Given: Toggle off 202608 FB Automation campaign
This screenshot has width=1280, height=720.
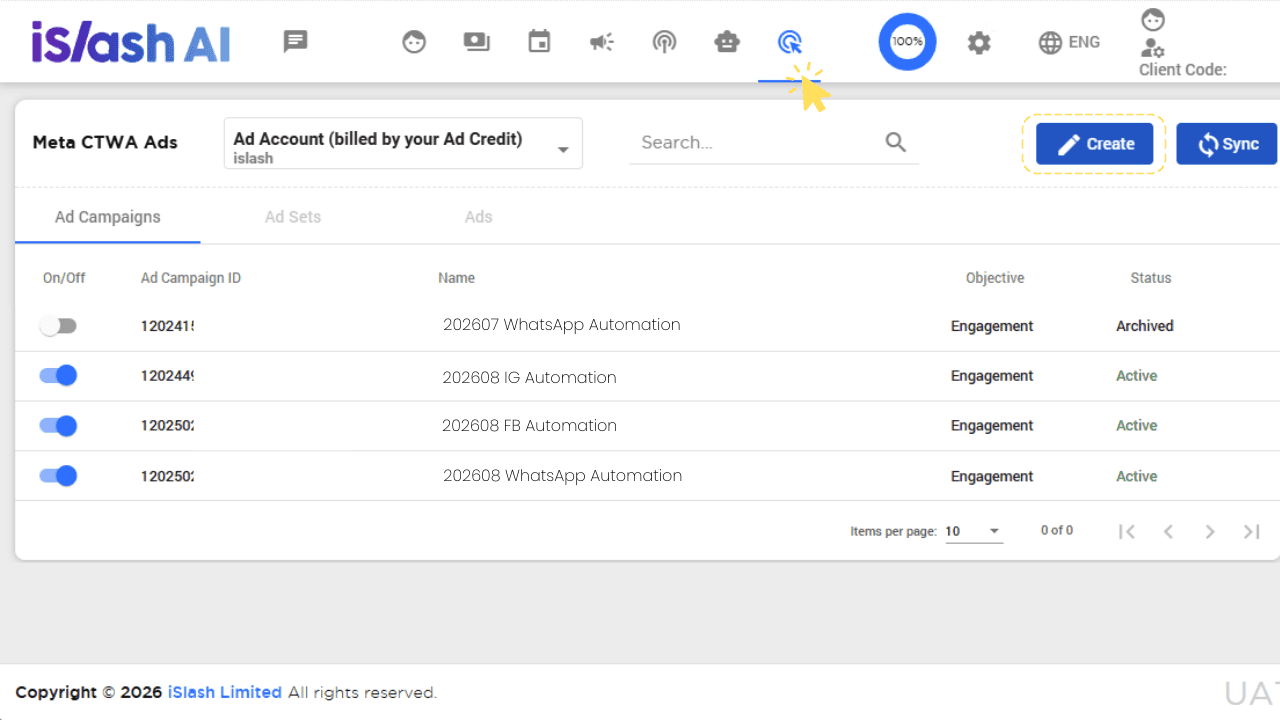Looking at the screenshot, I should pos(58,426).
